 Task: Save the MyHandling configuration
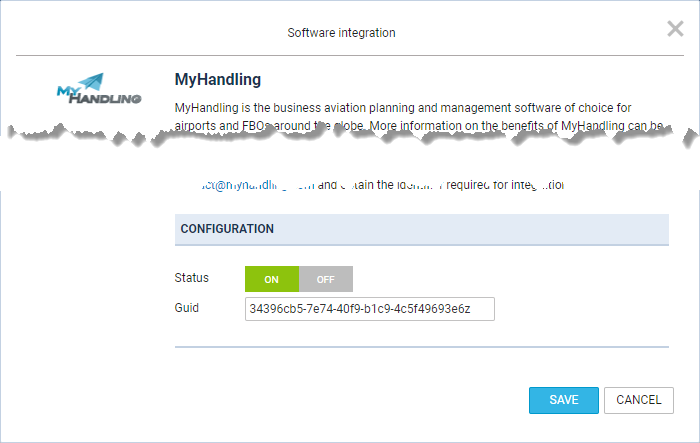564,400
